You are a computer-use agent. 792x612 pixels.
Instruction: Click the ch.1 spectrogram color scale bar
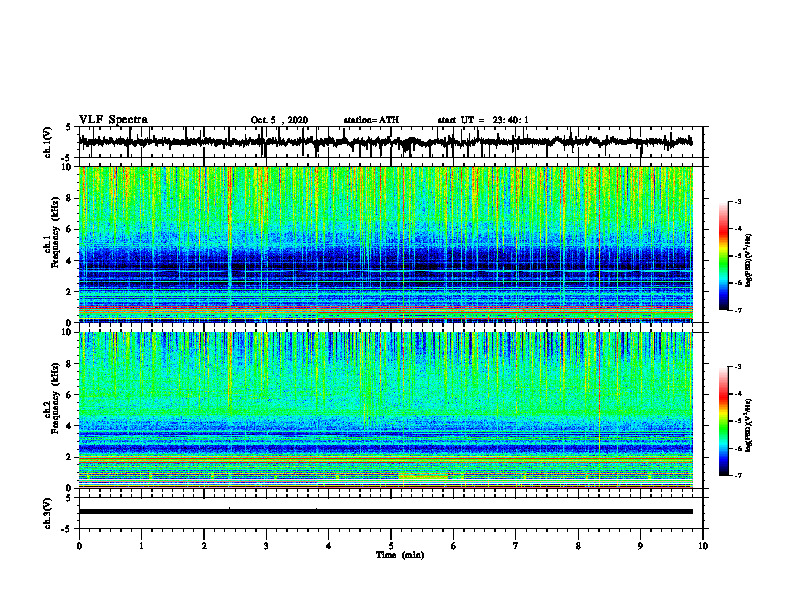(x=723, y=256)
